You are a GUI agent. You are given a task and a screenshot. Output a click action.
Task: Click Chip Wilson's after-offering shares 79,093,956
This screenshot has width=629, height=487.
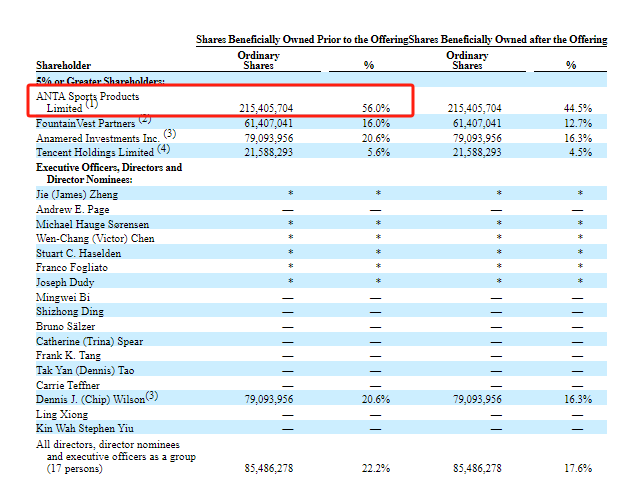[x=477, y=400]
